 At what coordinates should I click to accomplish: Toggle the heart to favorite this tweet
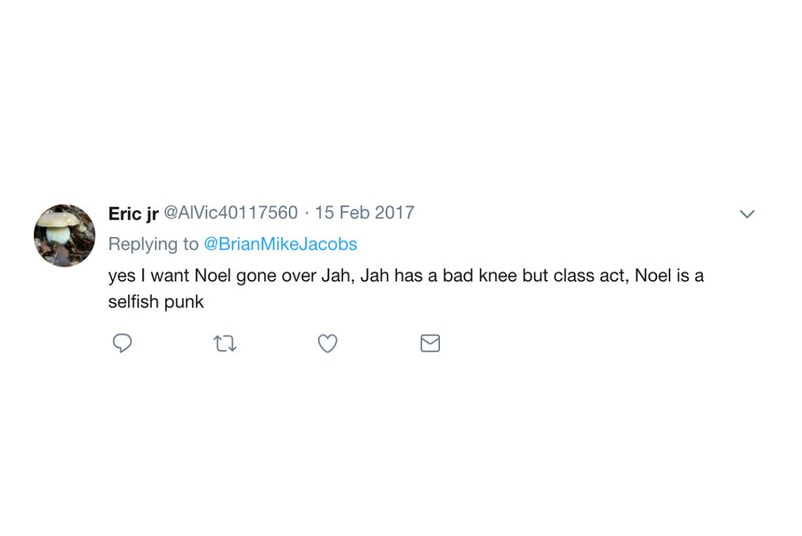tap(327, 343)
